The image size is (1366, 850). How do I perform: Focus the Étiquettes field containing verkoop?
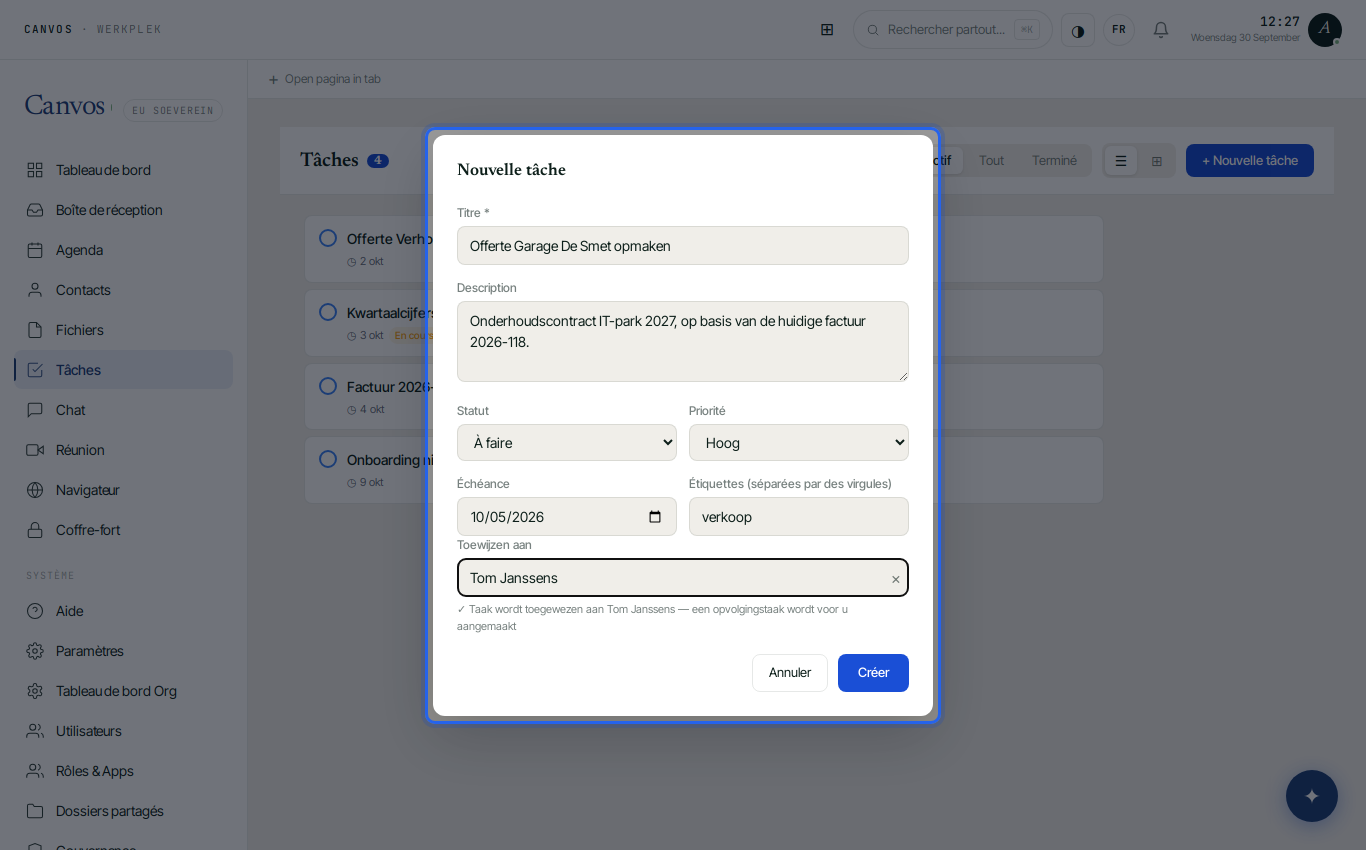[799, 517]
